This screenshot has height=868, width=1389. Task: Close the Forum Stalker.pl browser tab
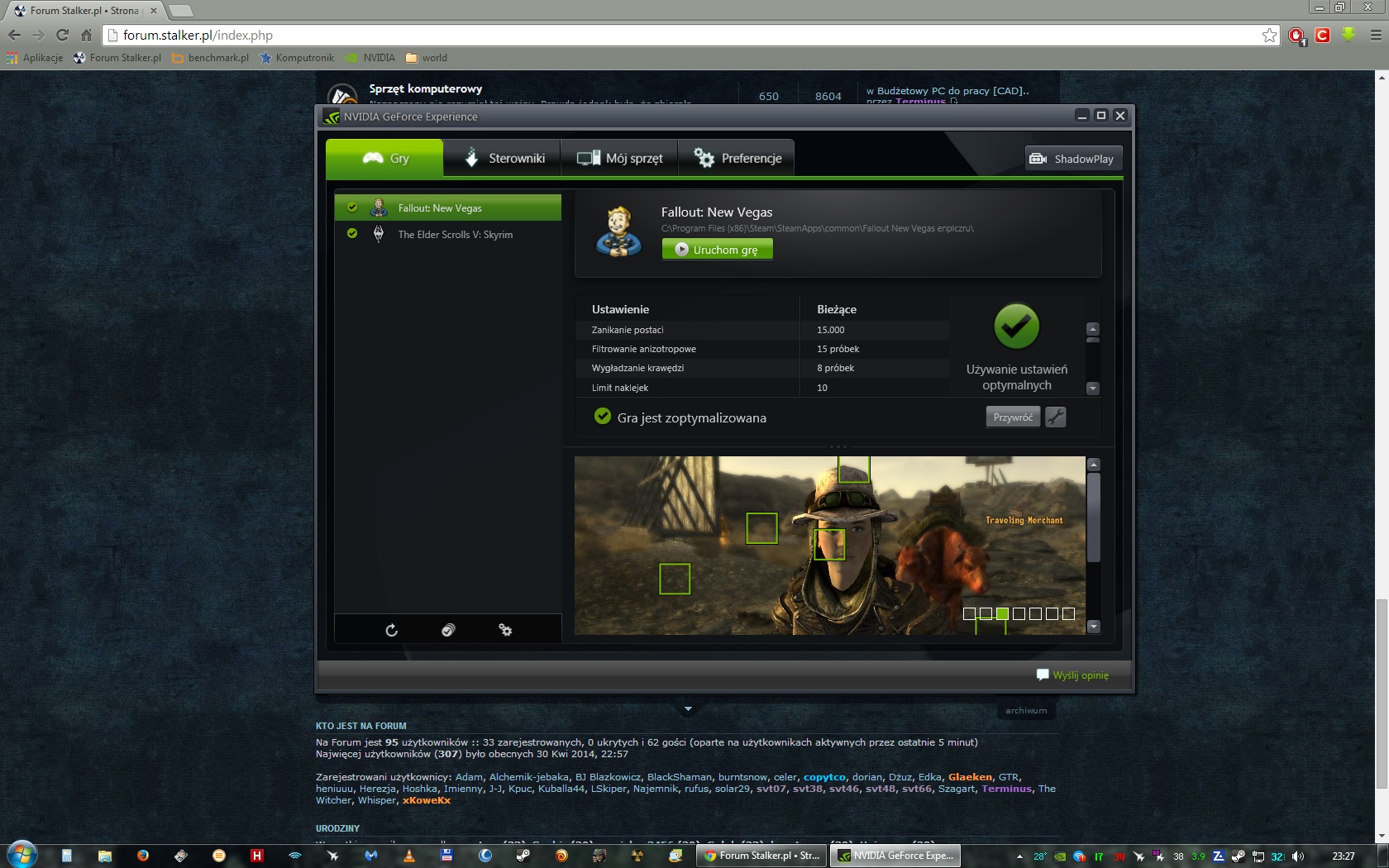154,11
